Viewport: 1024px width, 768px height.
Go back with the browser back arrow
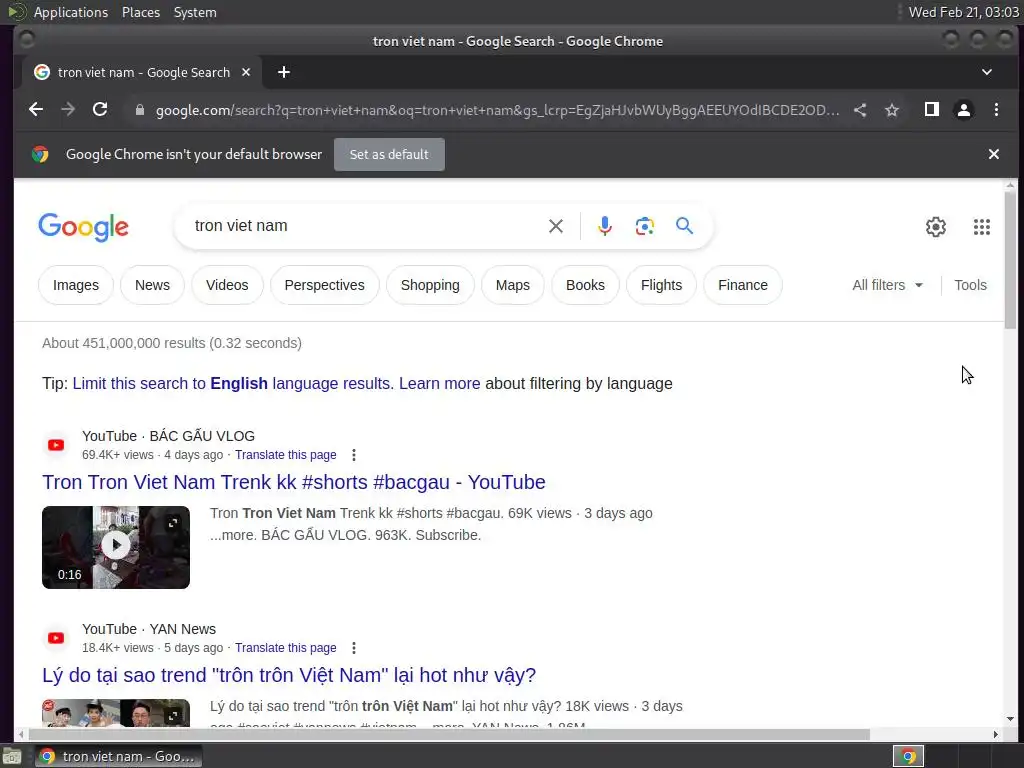(36, 109)
